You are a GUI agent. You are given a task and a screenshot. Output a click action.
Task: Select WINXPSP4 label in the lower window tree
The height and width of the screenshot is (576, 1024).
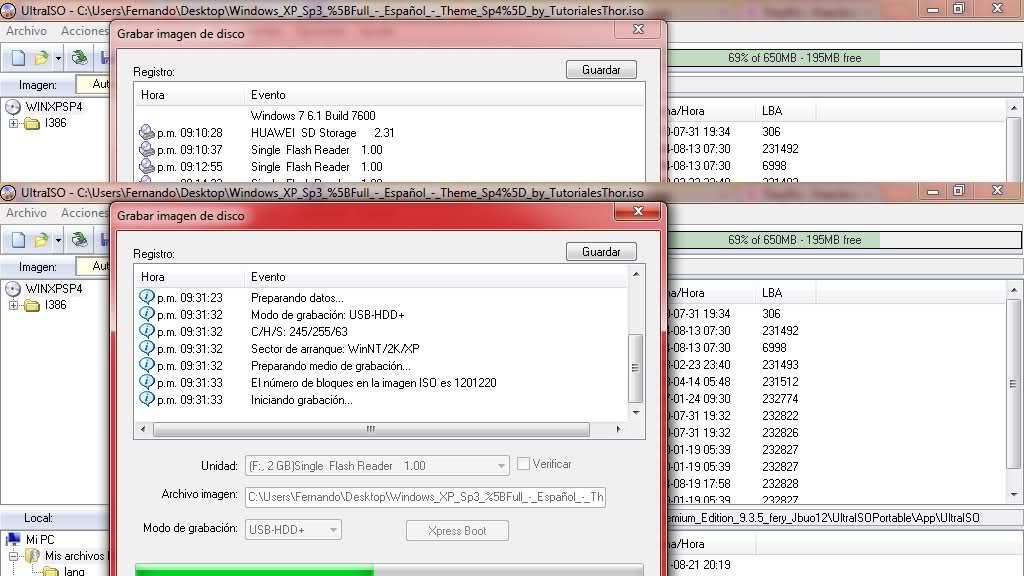(x=54, y=289)
